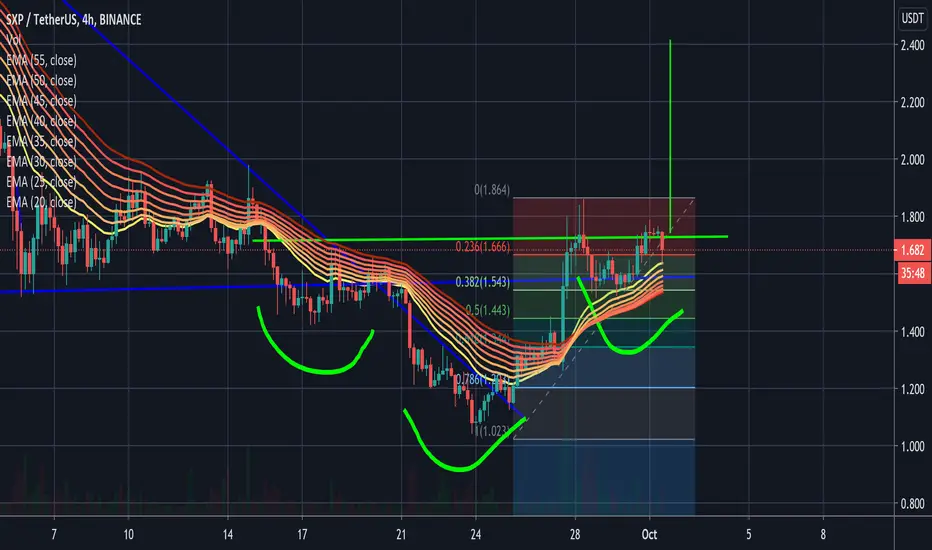This screenshot has width=932, height=550.
Task: Click the current price label 1.682
Action: click(912, 250)
